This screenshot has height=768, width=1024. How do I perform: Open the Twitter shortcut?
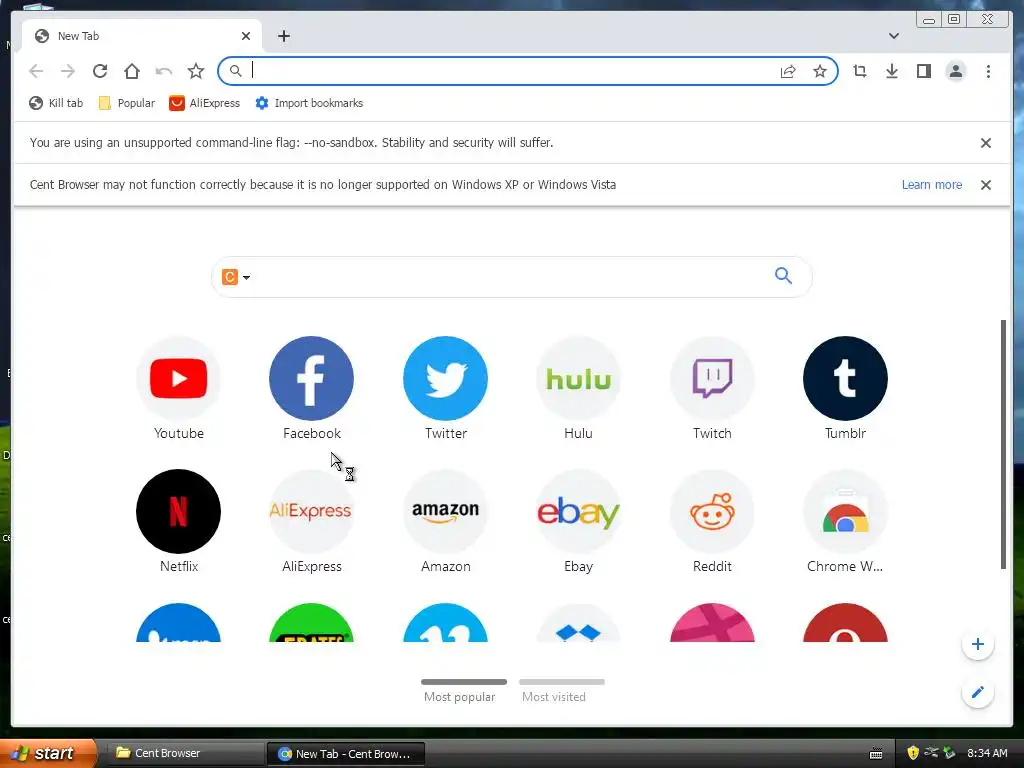[445, 389]
